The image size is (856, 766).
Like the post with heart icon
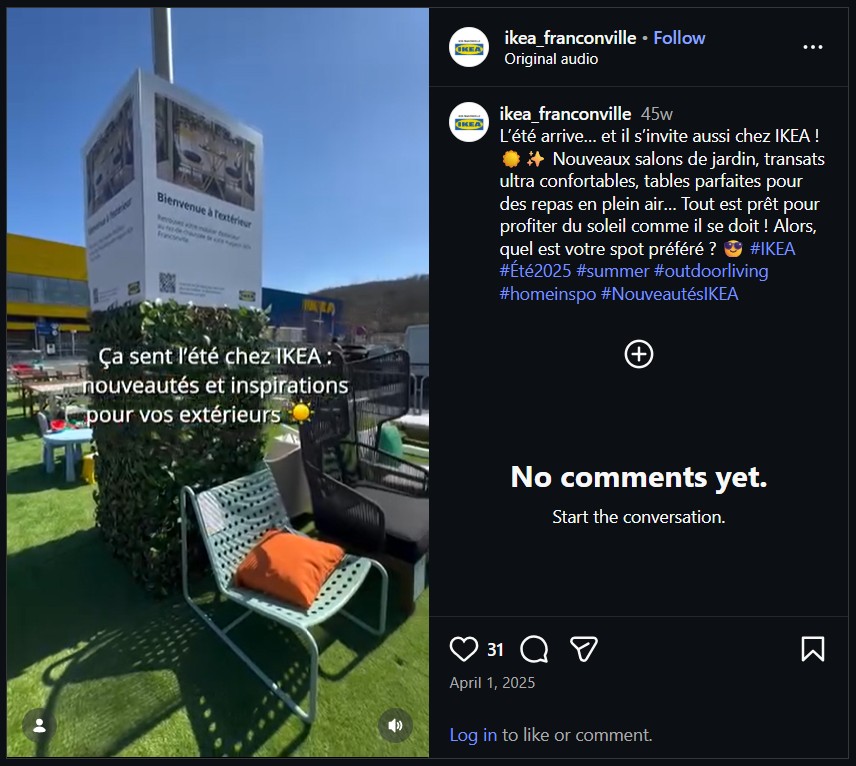pos(464,649)
